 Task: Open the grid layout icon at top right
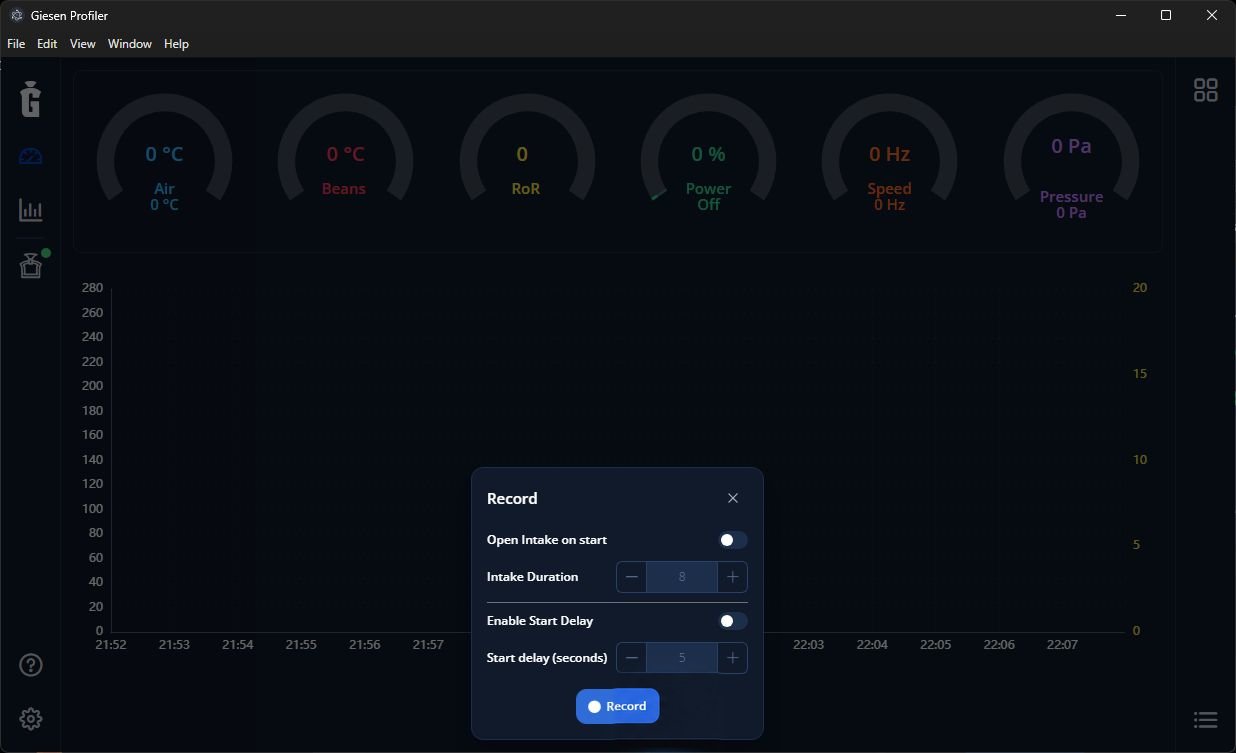[x=1206, y=90]
